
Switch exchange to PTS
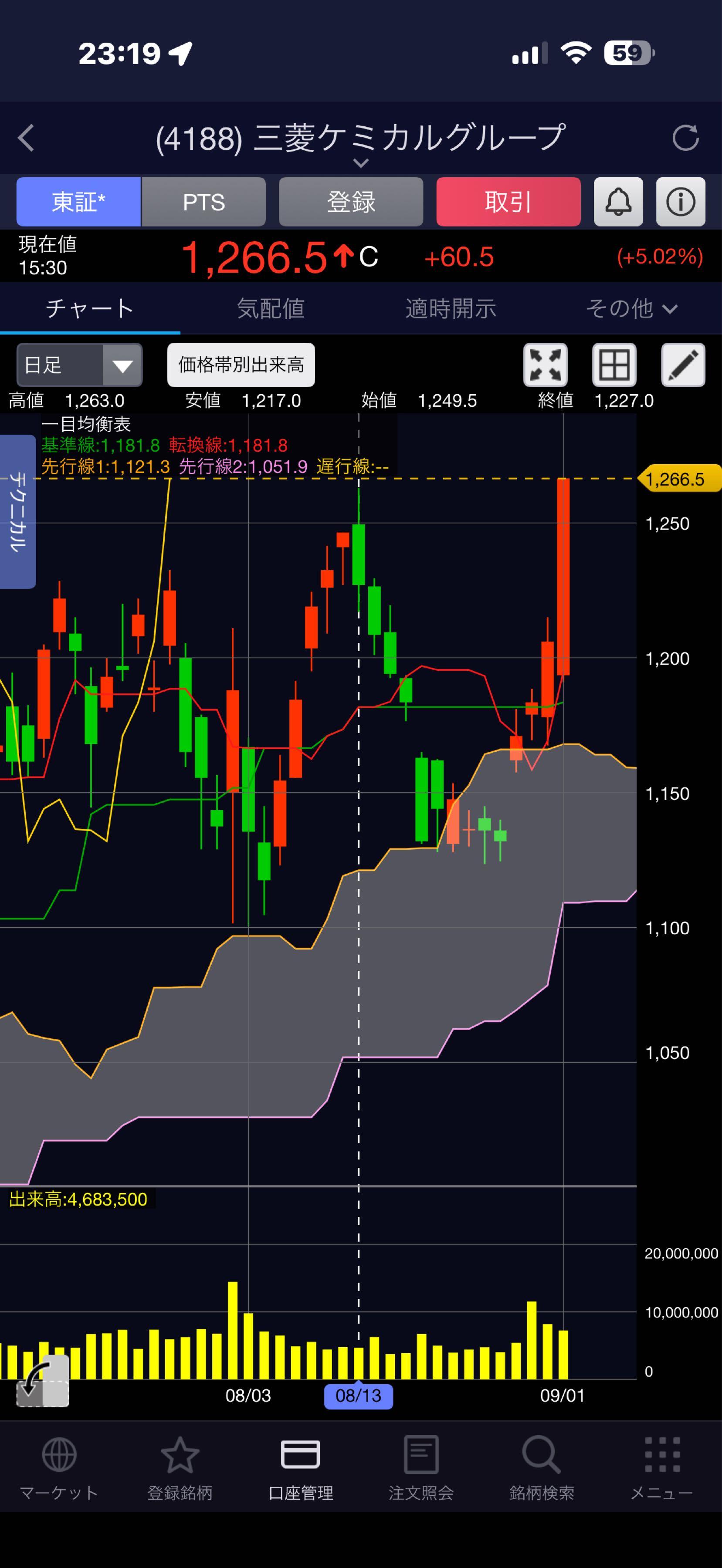pos(204,202)
